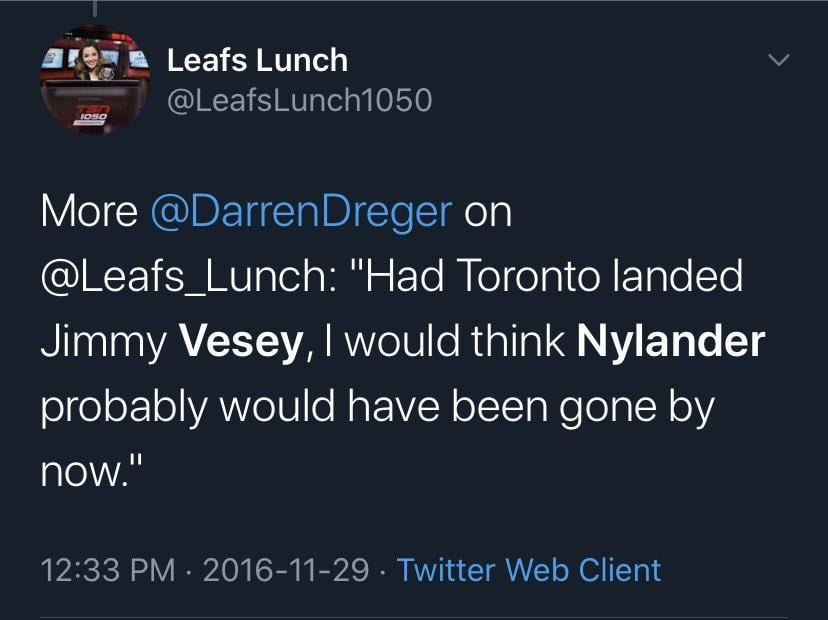
Task: Open the @LeafsLunch1050 handle
Action: click(299, 100)
